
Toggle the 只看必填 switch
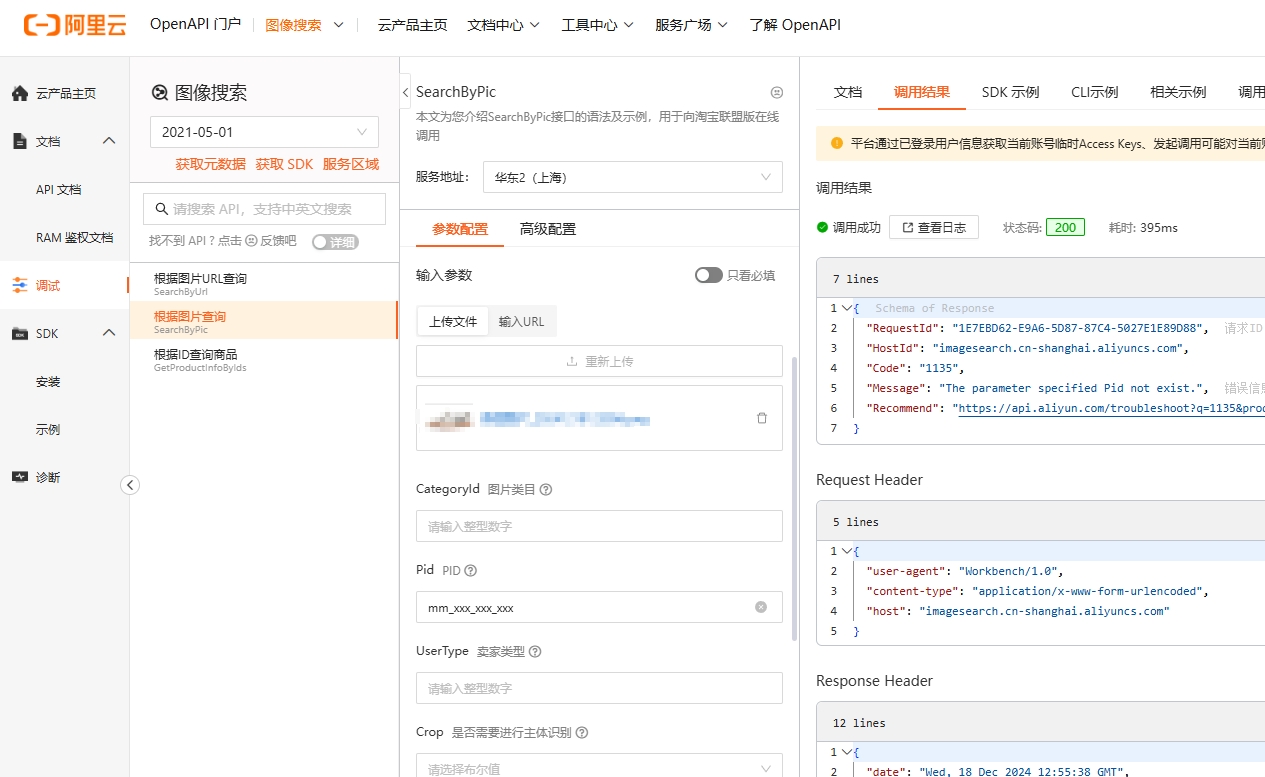point(708,275)
